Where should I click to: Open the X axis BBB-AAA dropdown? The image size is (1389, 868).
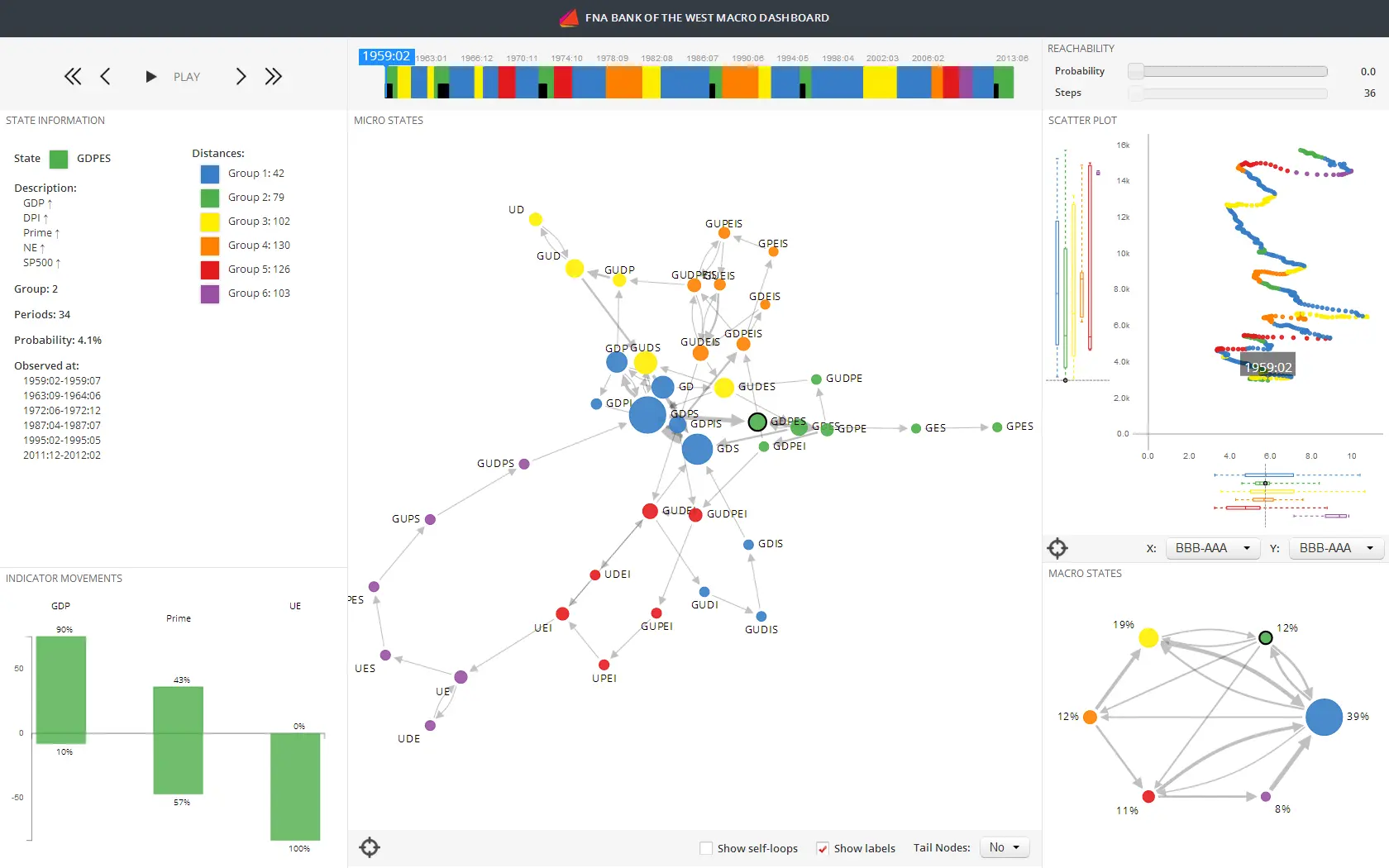[x=1212, y=548]
